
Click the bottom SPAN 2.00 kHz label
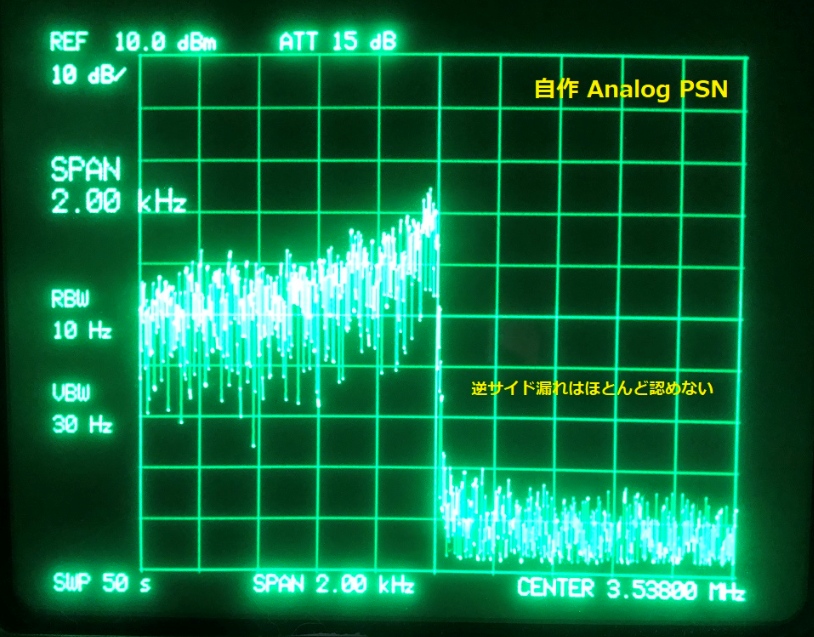(x=333, y=585)
